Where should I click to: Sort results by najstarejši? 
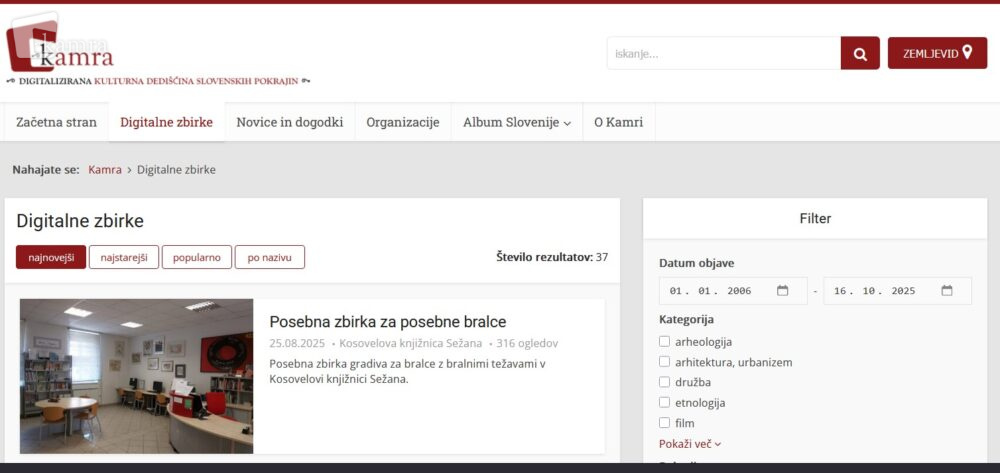[x=123, y=258]
